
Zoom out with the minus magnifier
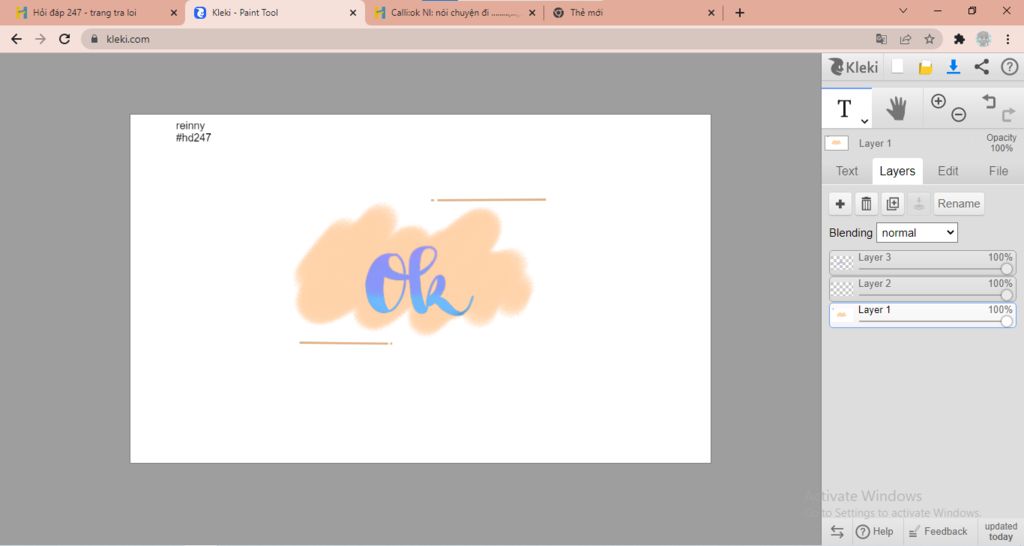tap(958, 115)
